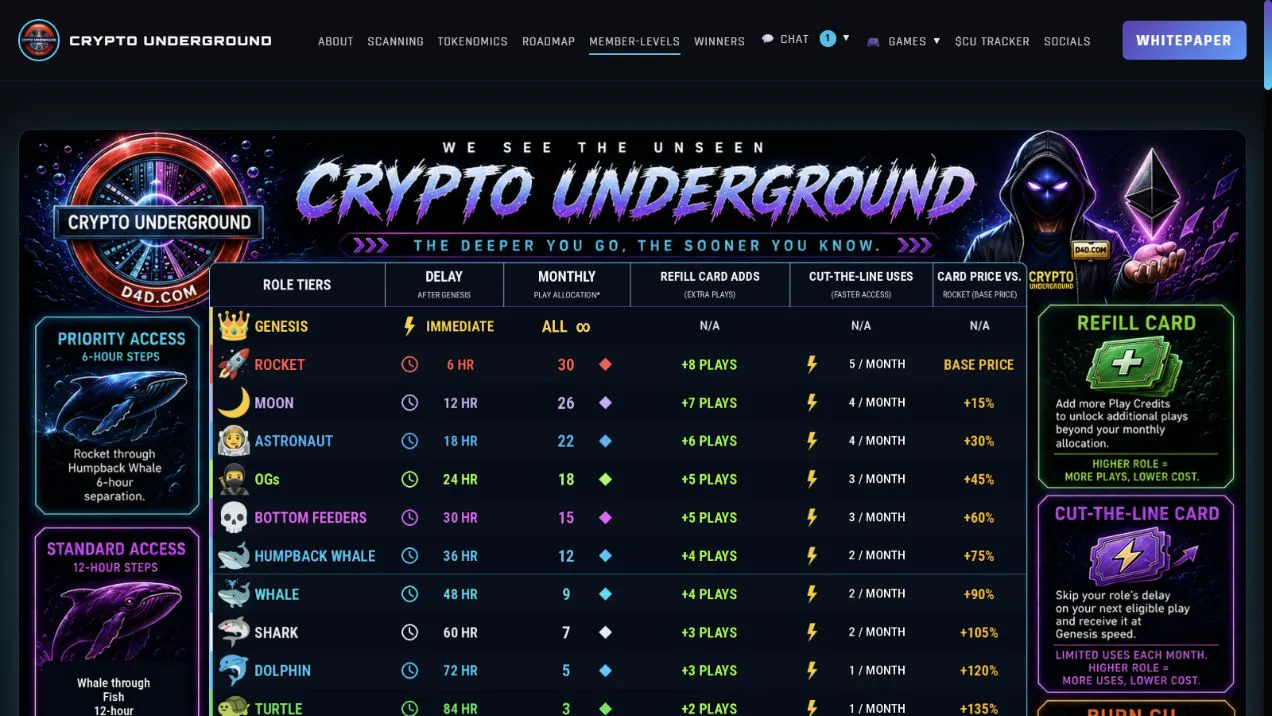Click the 3 / MONTH cell in OGs row
This screenshot has height=716, width=1272.
877,479
